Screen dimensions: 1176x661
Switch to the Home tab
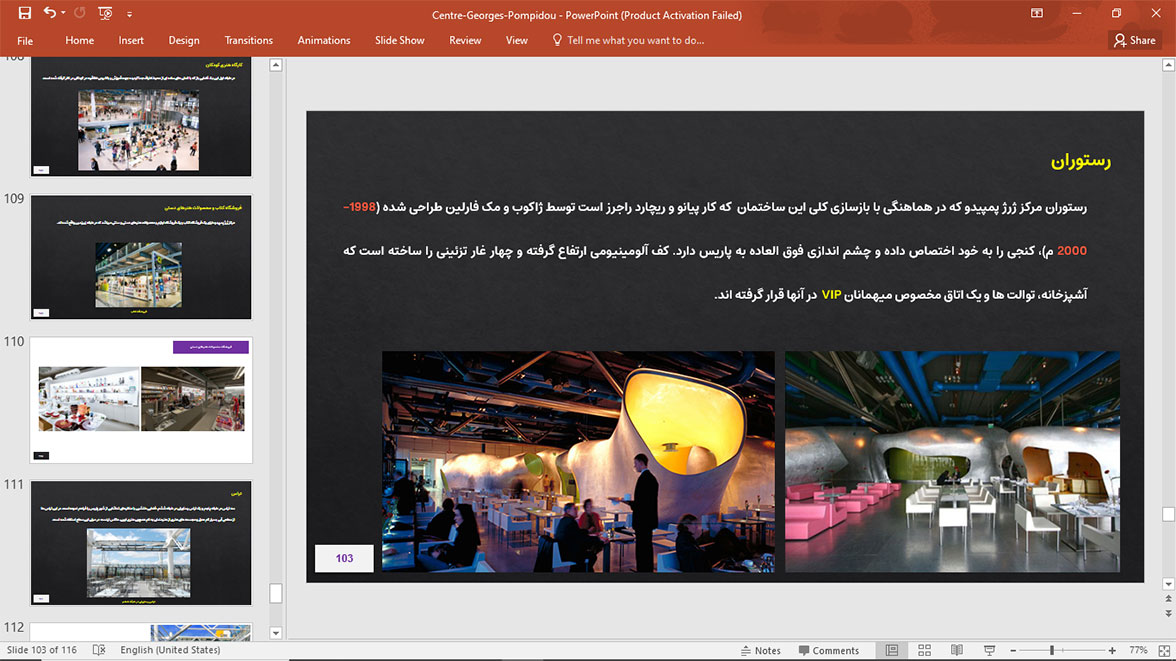80,41
